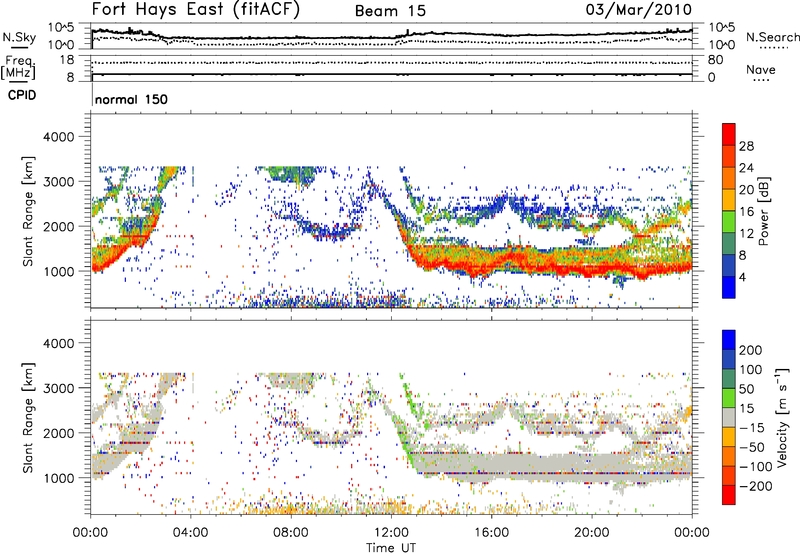Click the date '03/Mar/2010'
800x554 pixels.
click(639, 10)
